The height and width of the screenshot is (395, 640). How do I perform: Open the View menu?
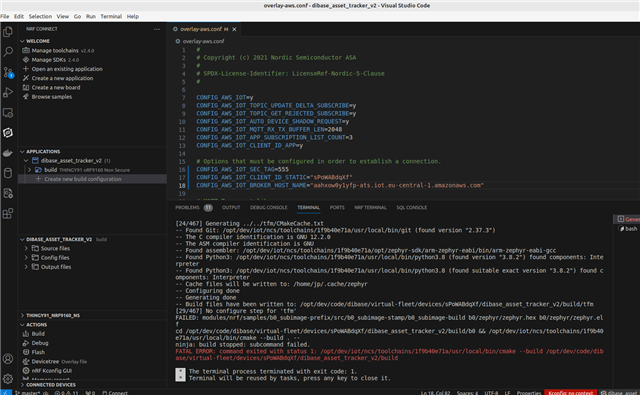click(x=62, y=16)
